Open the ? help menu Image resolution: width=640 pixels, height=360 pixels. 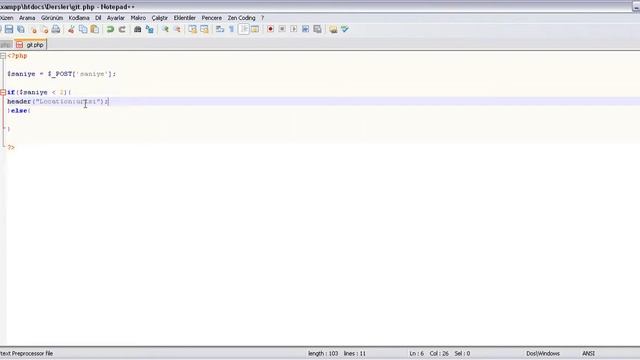(262, 18)
